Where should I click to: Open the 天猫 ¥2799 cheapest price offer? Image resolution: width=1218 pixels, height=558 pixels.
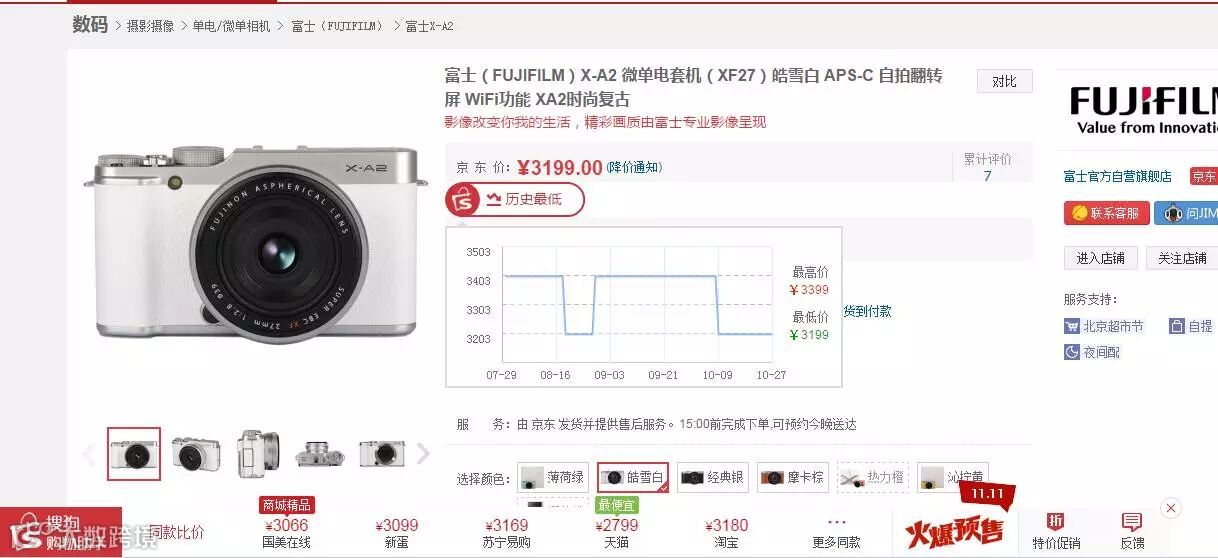coord(616,531)
